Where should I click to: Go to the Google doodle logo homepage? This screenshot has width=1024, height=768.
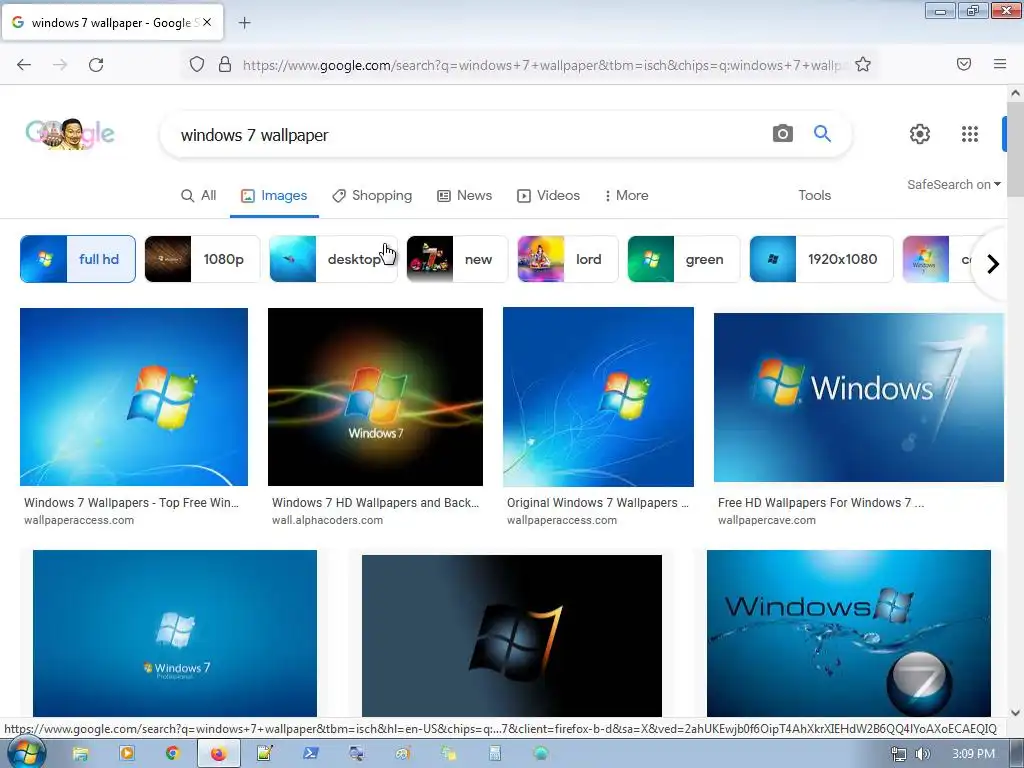70,134
